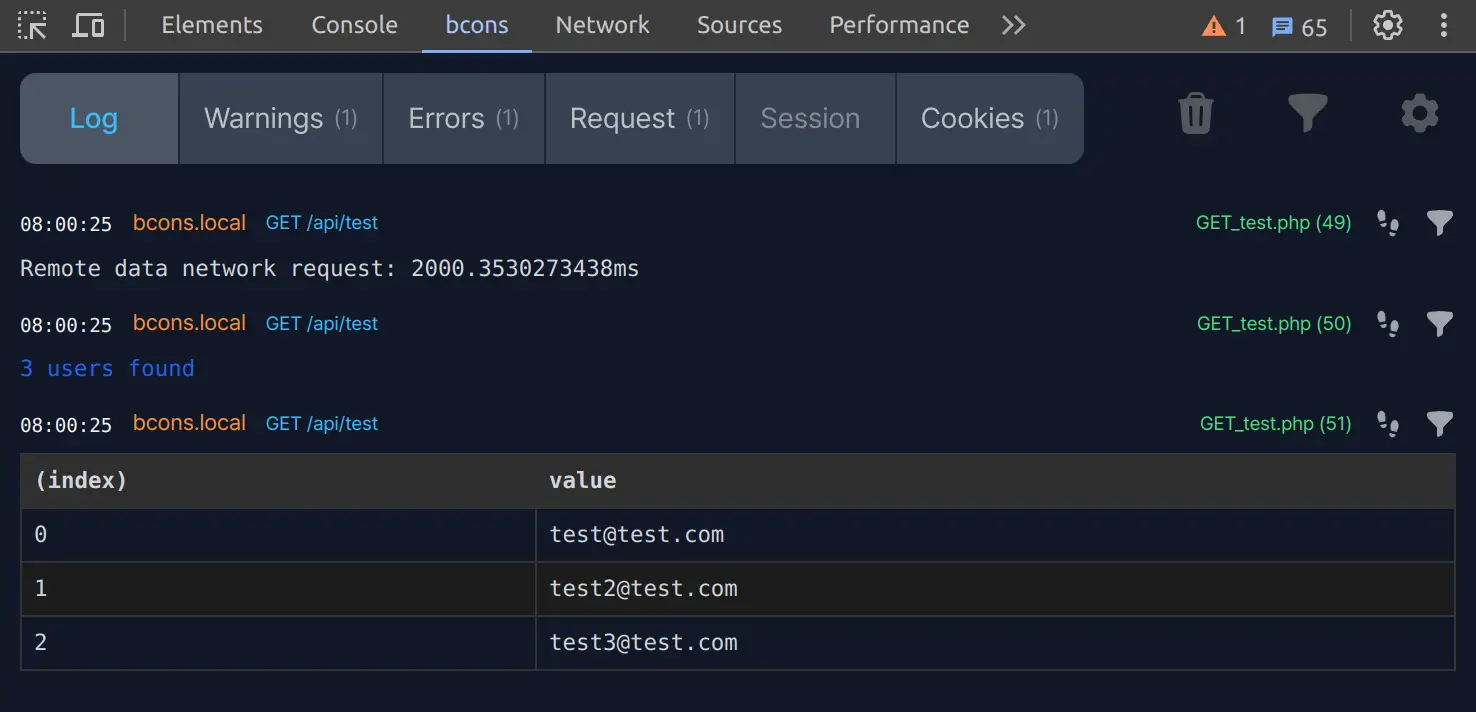The image size is (1476, 712).
Task: Click footsteps trace icon for GET_test.php (49)
Action: 1387,223
